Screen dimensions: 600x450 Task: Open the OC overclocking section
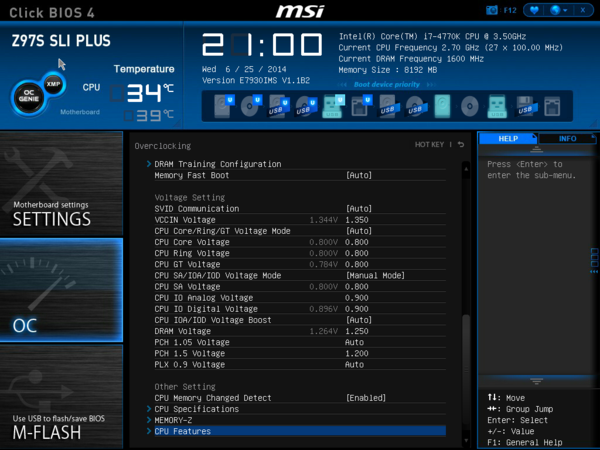61,290
